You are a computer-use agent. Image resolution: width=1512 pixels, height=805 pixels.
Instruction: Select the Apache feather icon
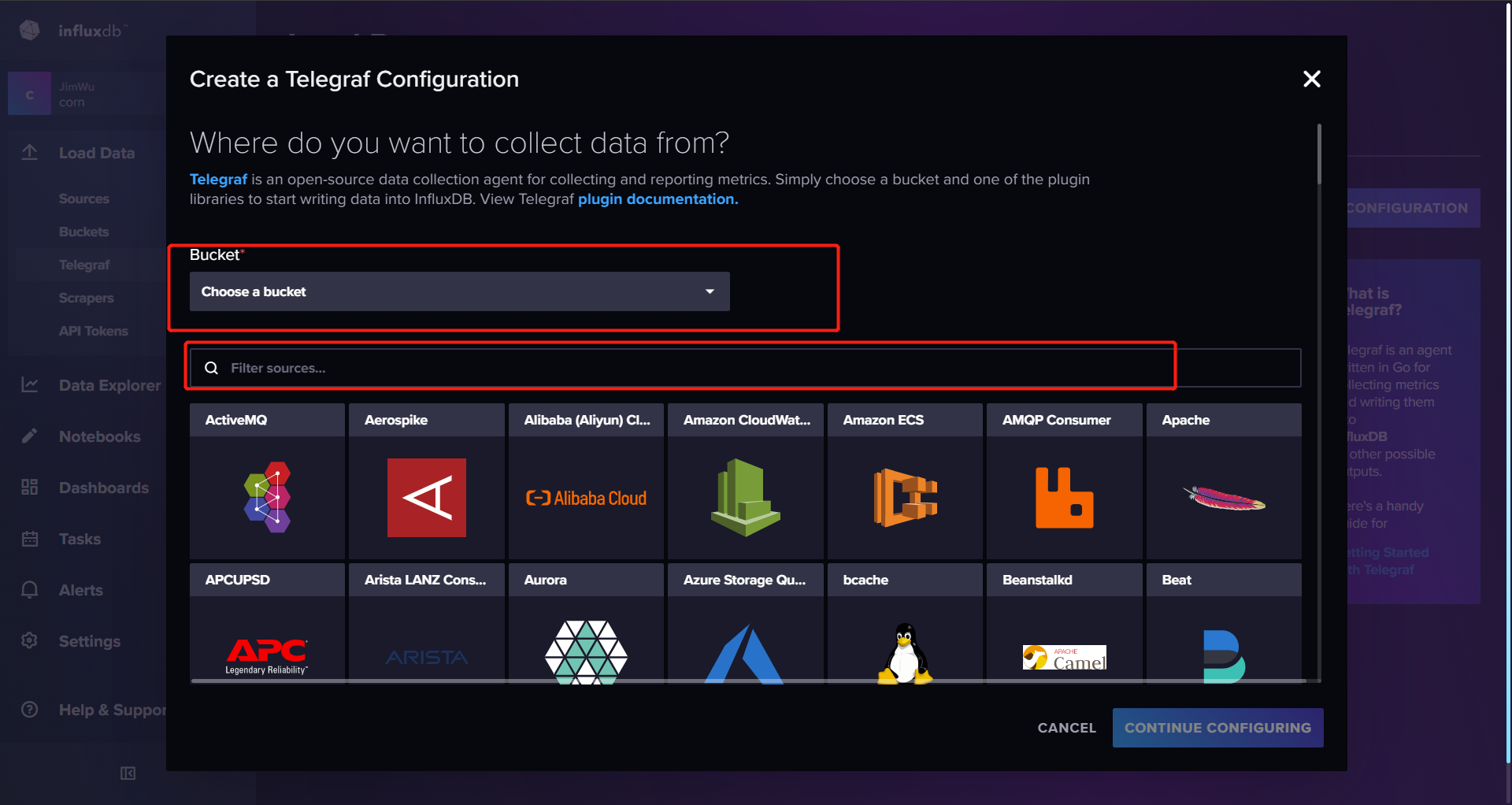pos(1224,498)
